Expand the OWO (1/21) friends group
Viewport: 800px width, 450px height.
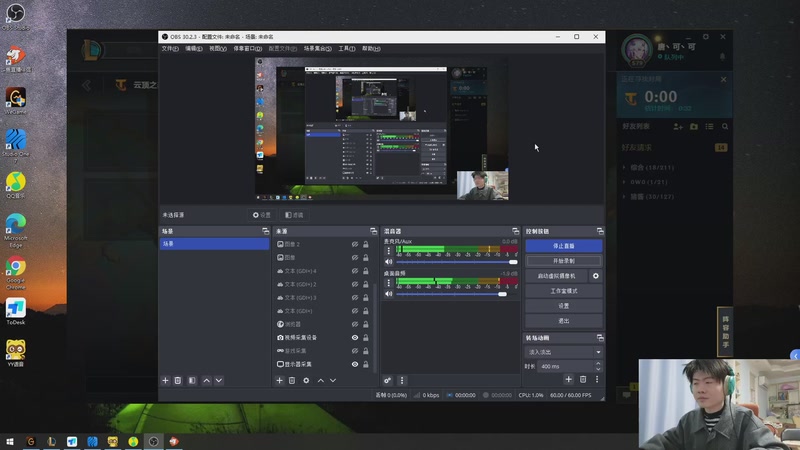(624, 182)
